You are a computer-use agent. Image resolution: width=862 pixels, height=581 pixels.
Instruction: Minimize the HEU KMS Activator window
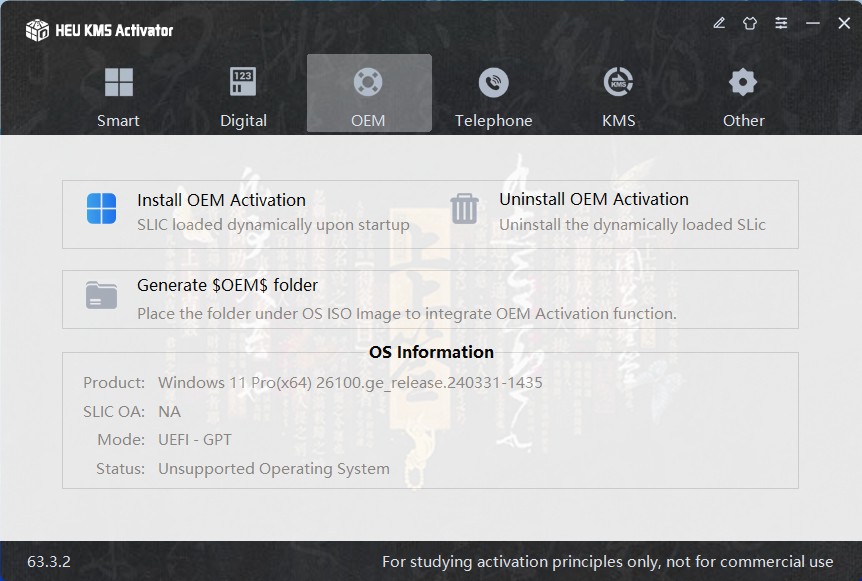[813, 23]
